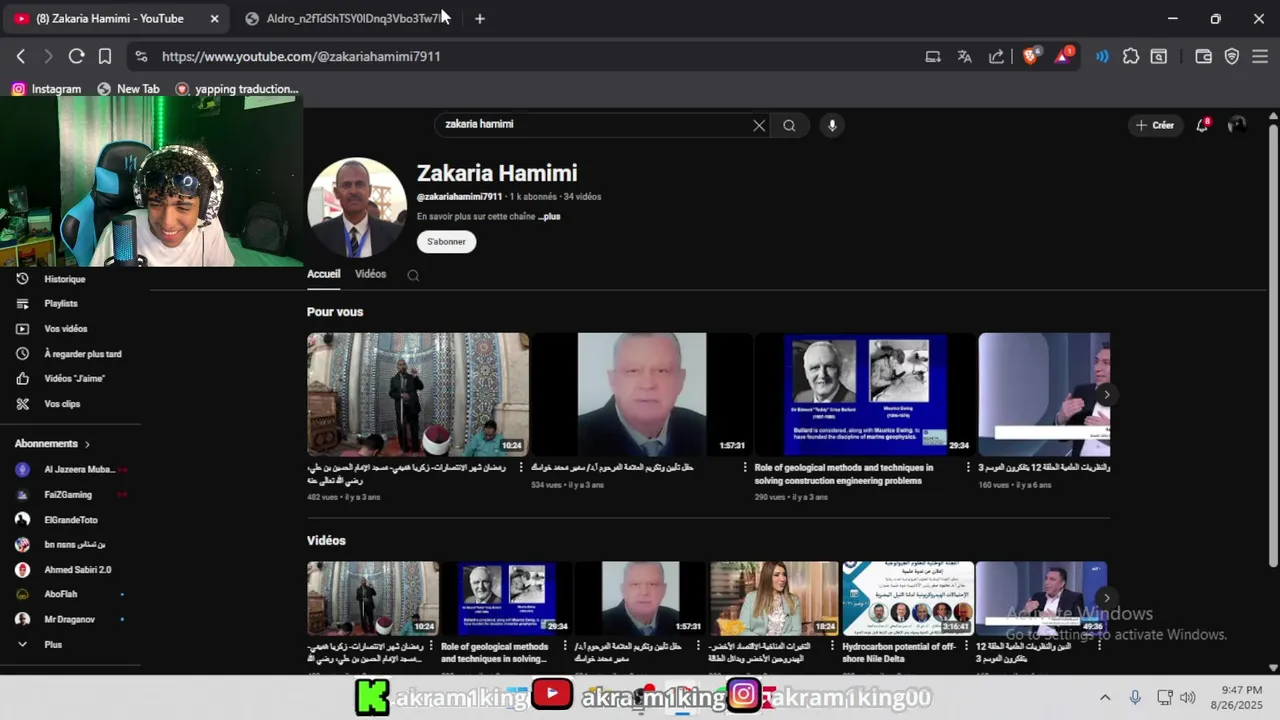Open Mr Draganov subscription
The image size is (1280, 720).
pyautogui.click(x=70, y=620)
